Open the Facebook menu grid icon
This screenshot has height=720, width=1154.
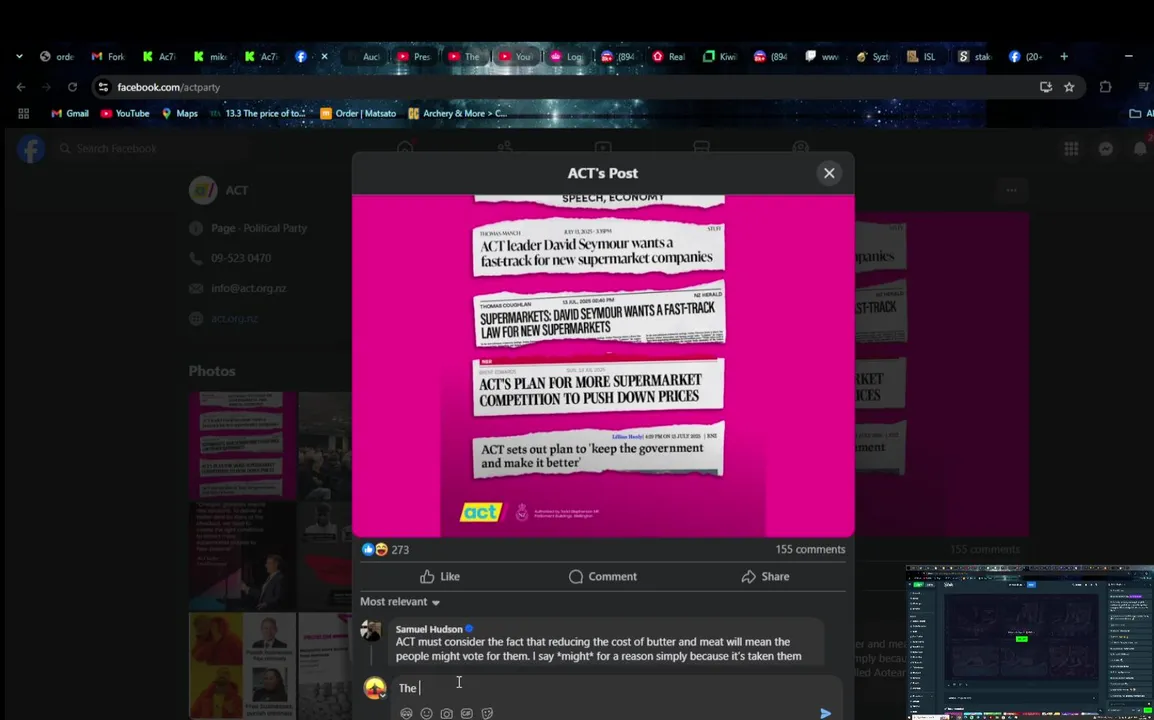(x=1071, y=149)
